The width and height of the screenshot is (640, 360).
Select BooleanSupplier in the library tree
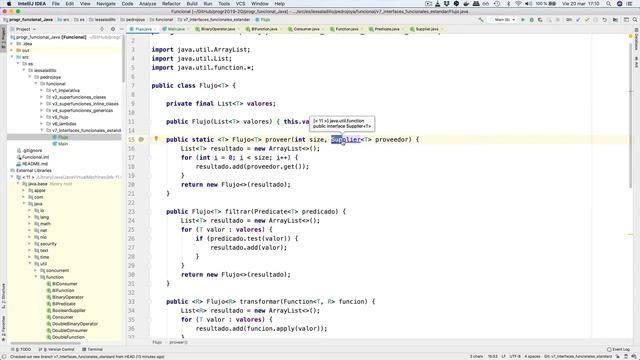(x=69, y=310)
